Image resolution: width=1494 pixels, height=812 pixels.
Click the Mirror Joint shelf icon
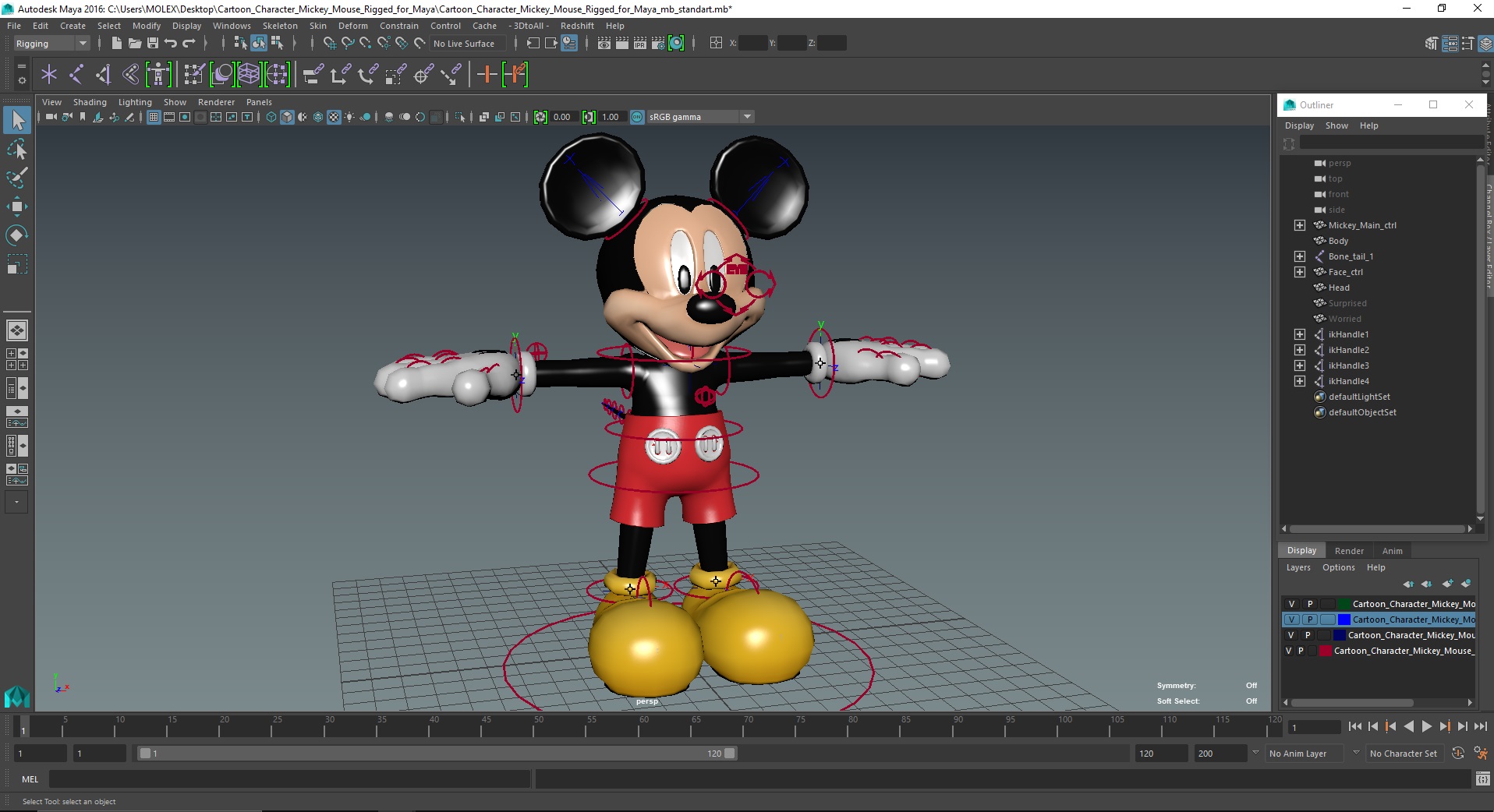coord(131,75)
